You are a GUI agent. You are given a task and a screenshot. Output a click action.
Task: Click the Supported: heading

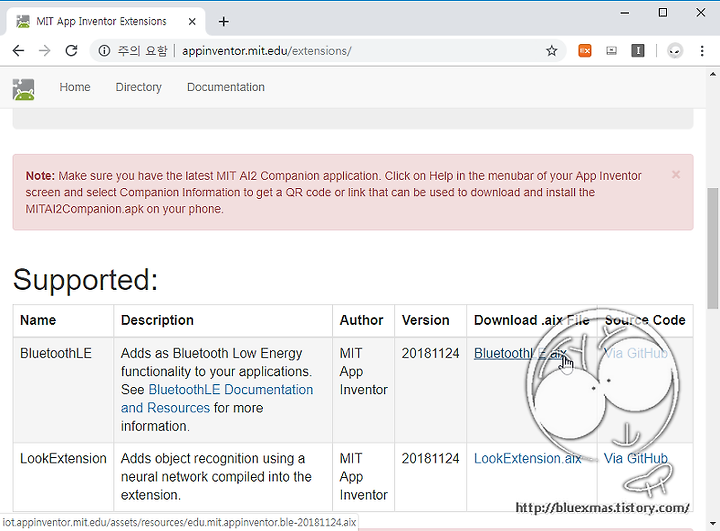click(85, 279)
